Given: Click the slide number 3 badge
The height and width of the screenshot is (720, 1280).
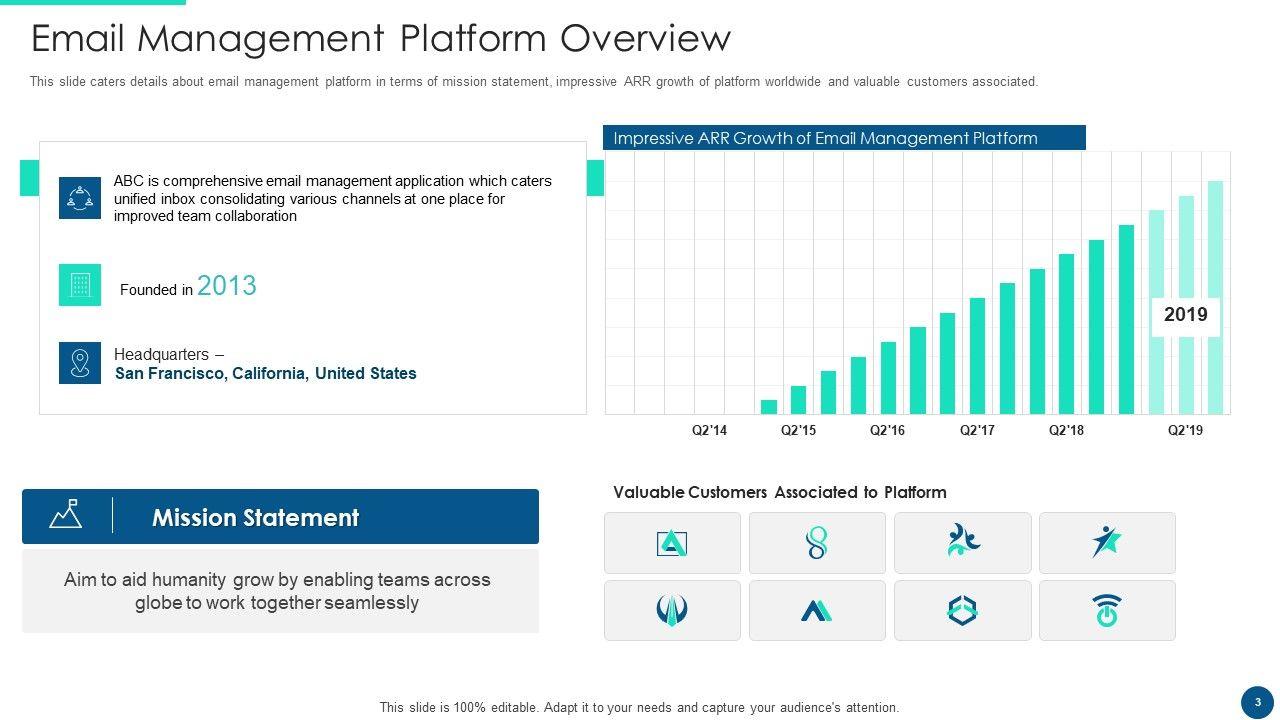Looking at the screenshot, I should click(x=1257, y=702).
